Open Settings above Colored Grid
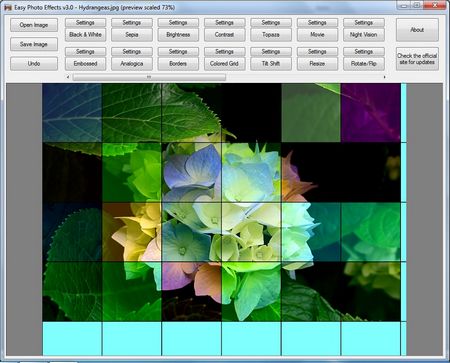 (224, 52)
